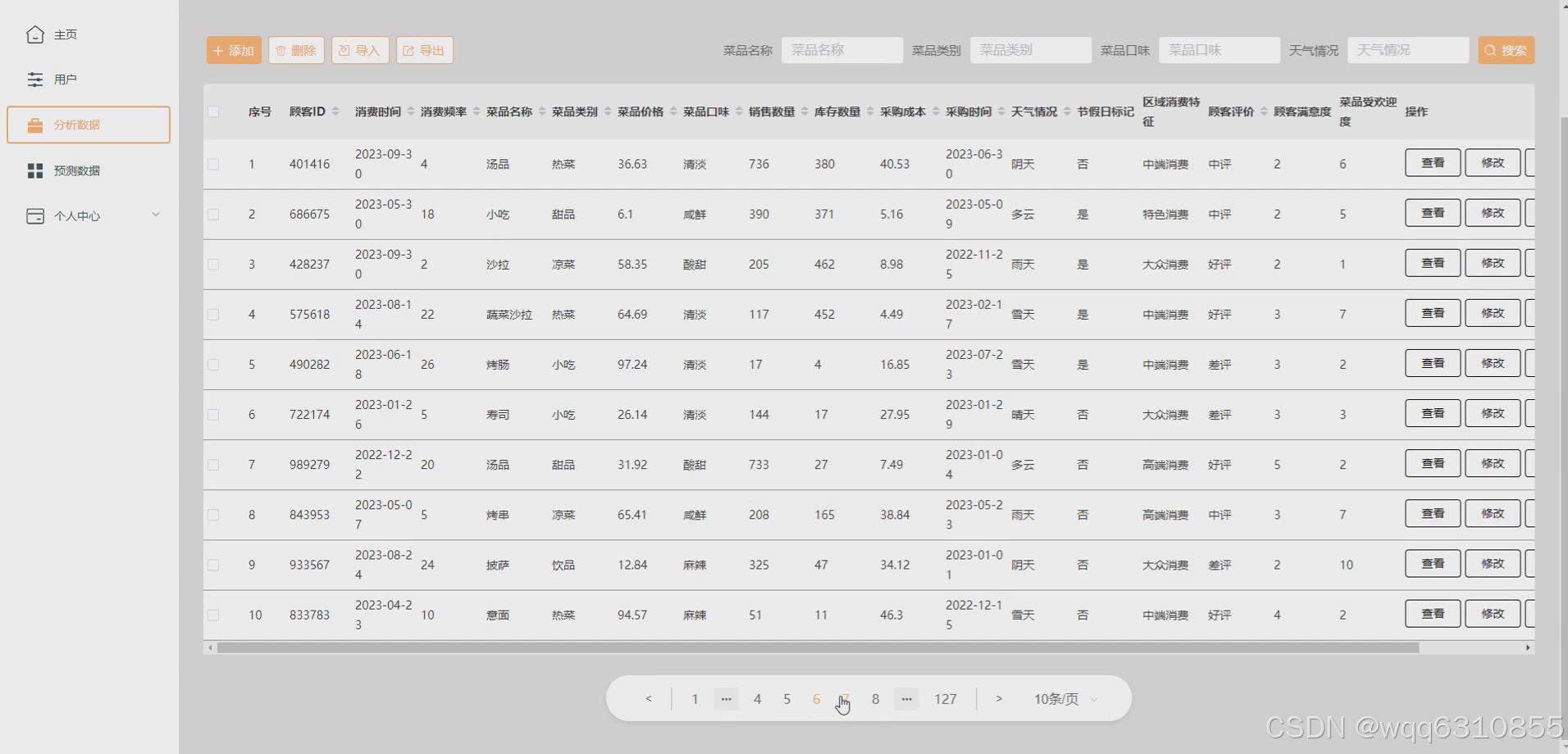Sort by 消费频率 using its sort arrows

pos(476,111)
